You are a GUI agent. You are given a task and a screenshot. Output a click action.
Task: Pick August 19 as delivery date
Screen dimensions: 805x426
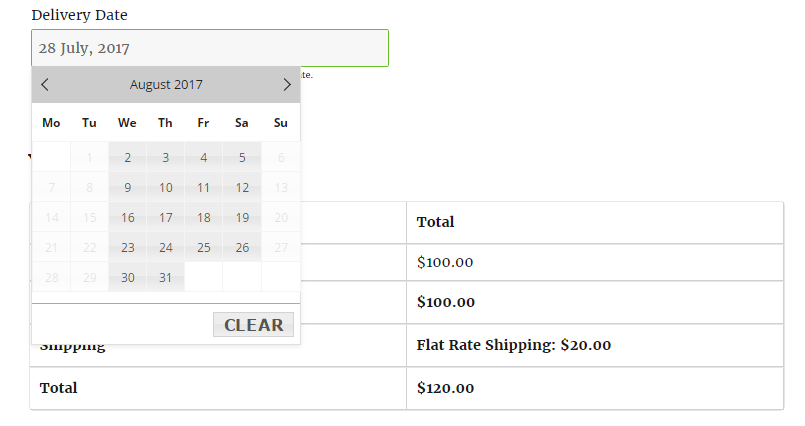pyautogui.click(x=242, y=217)
